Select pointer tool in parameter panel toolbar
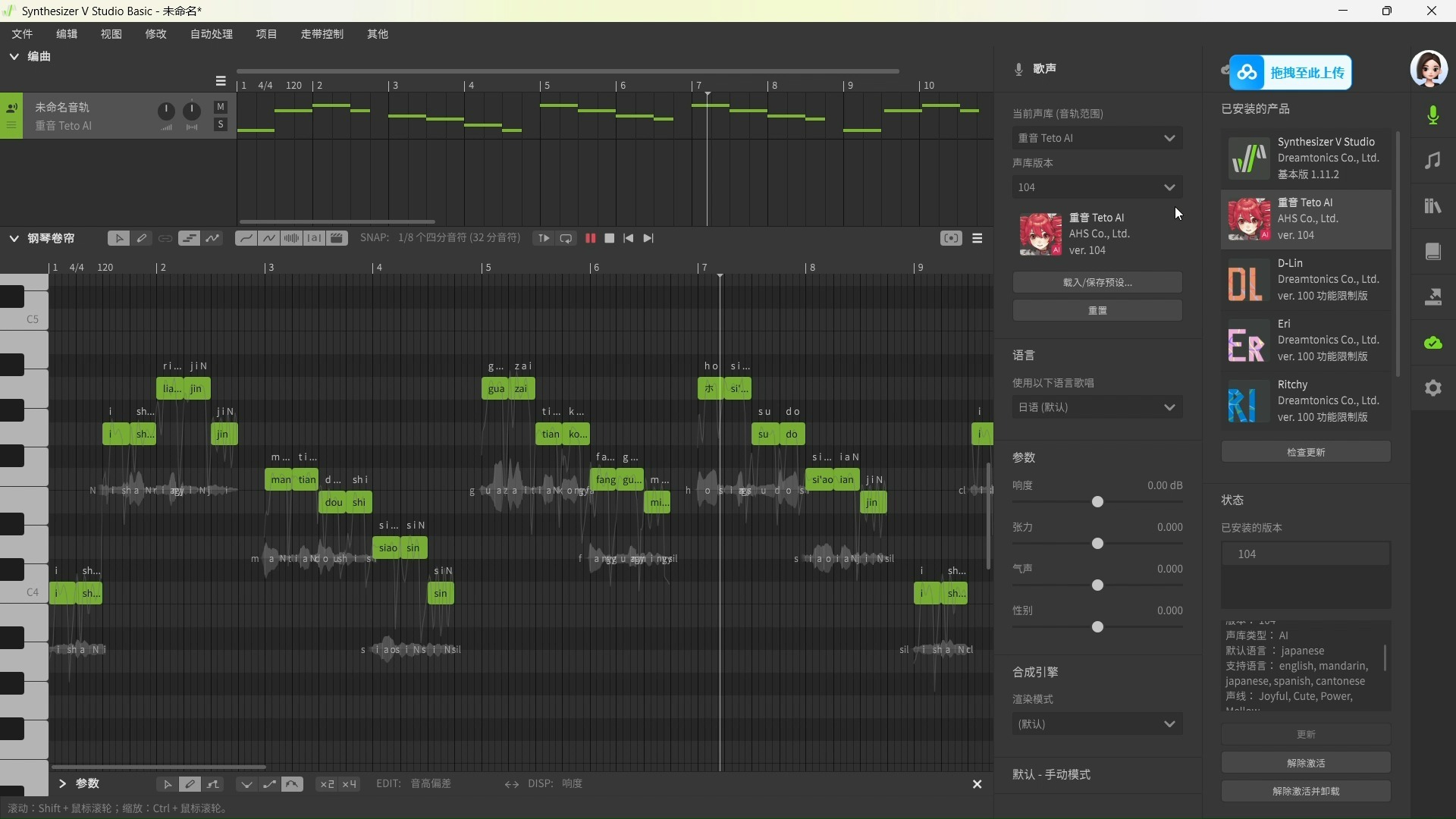Image resolution: width=1456 pixels, height=819 pixels. pyautogui.click(x=168, y=784)
